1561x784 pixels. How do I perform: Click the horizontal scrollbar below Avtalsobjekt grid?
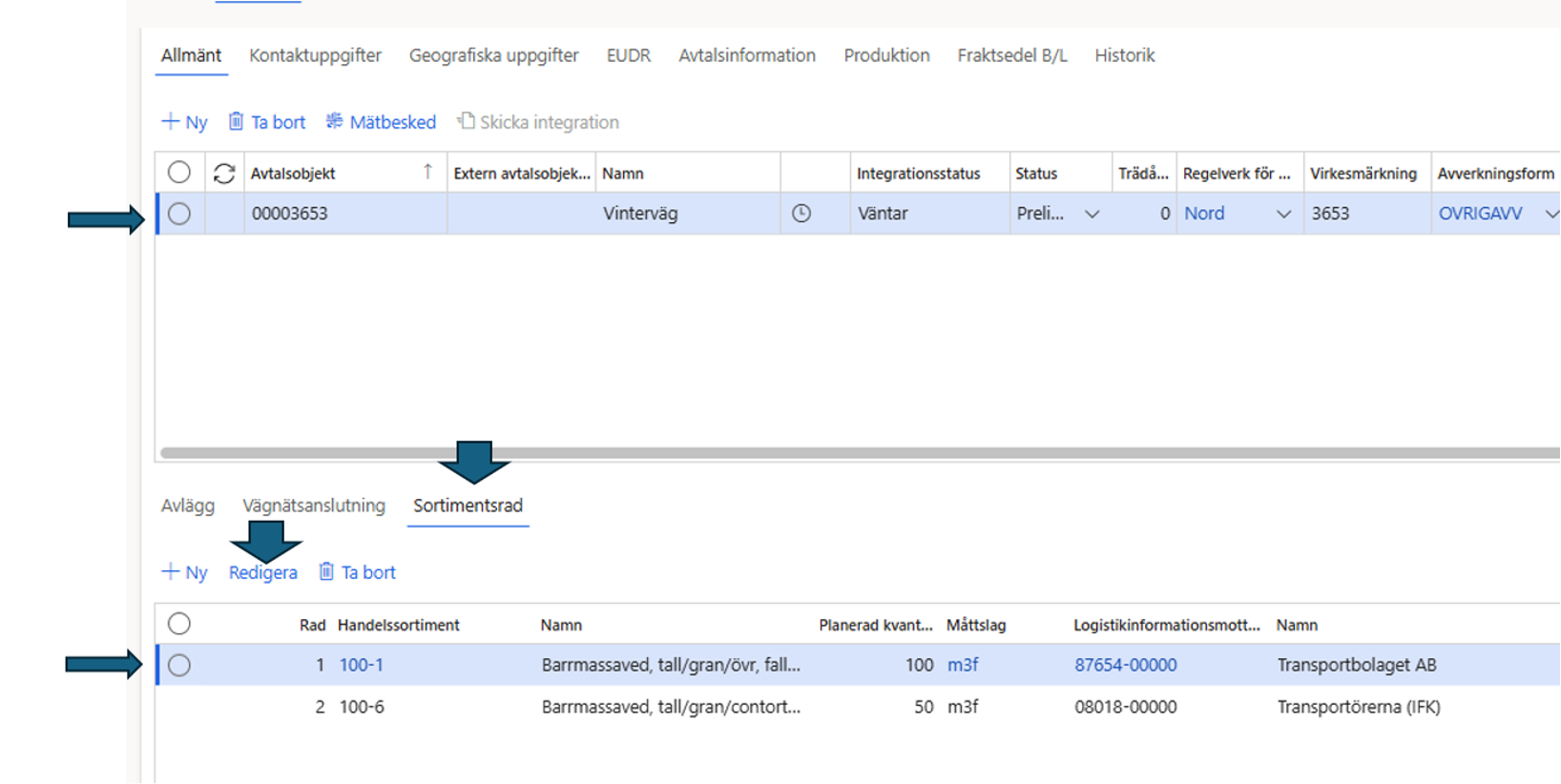coord(763,453)
